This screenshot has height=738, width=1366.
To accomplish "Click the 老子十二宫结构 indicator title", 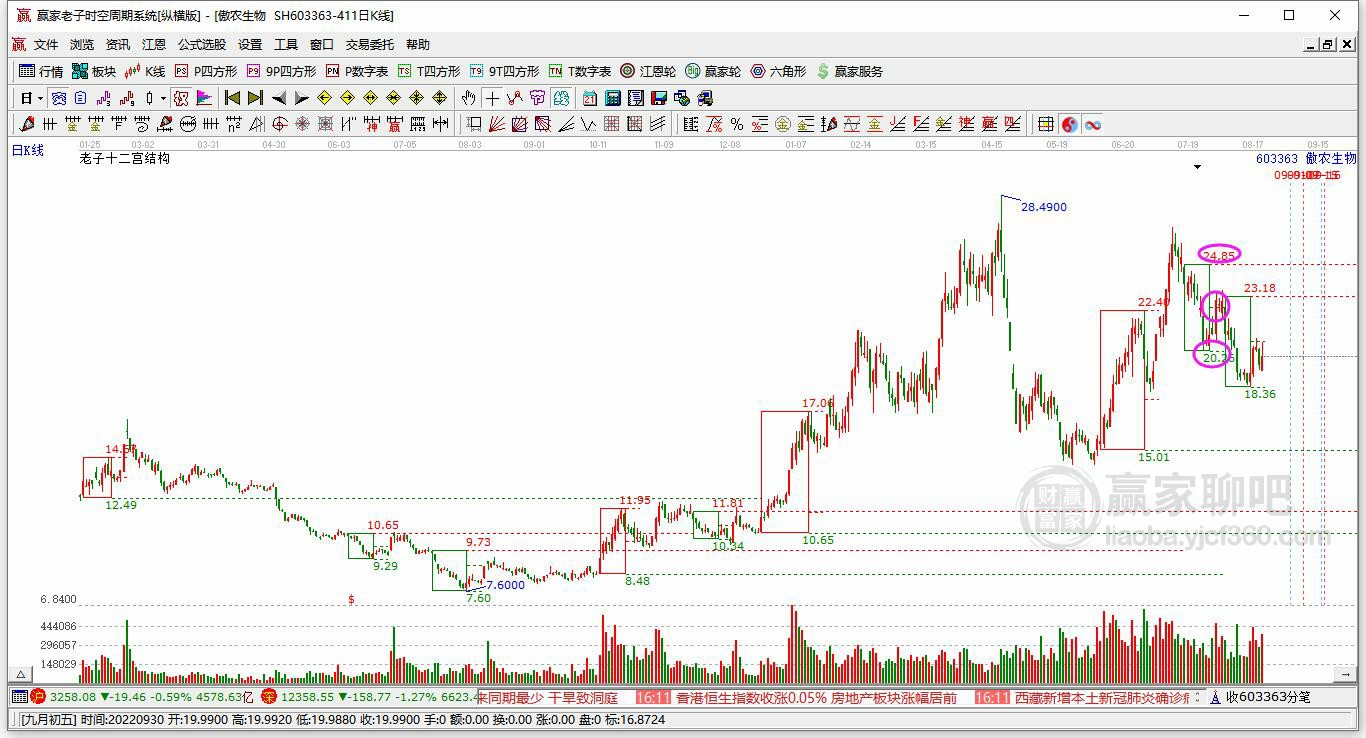I will [x=124, y=158].
